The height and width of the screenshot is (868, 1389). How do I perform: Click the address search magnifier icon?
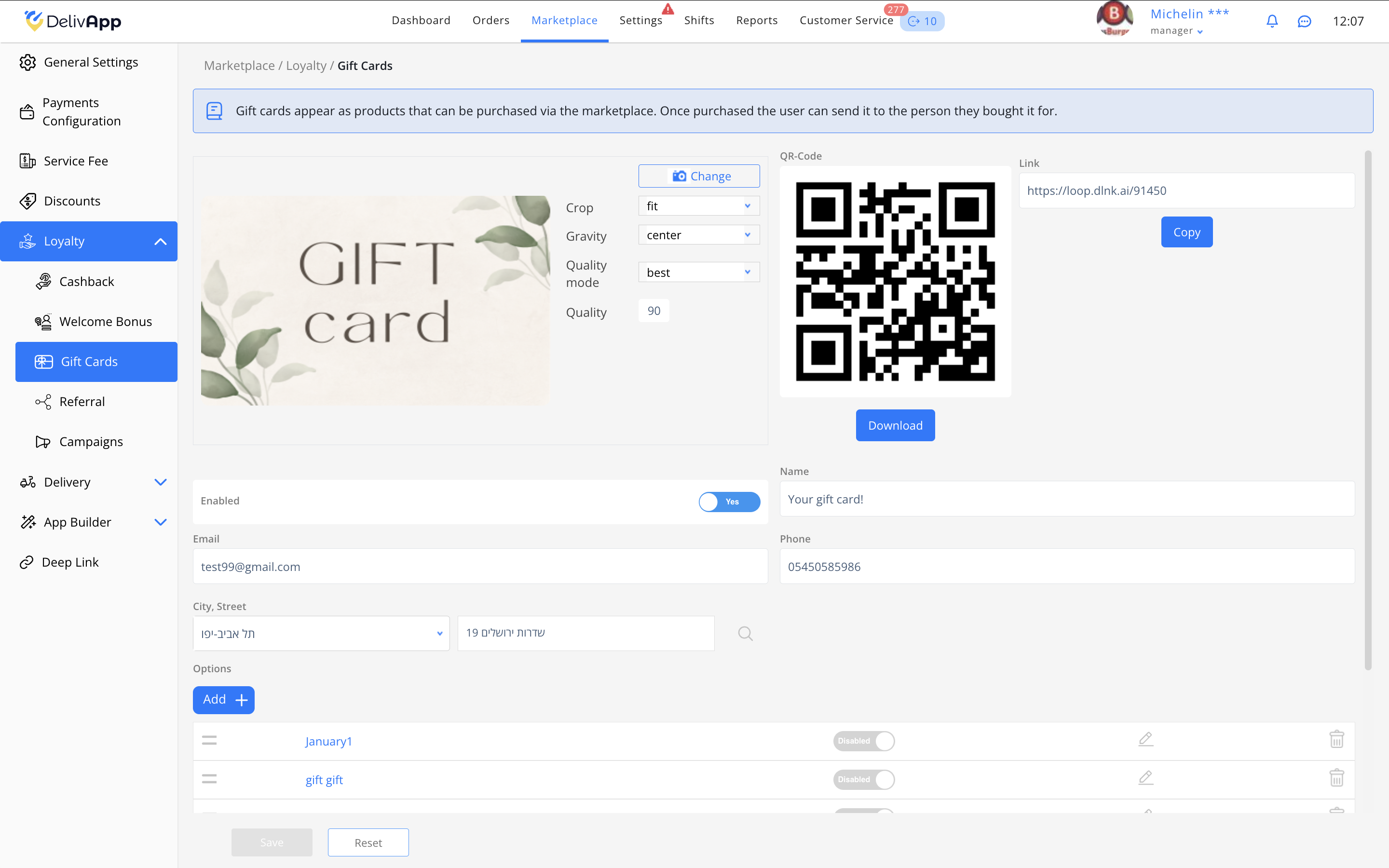pyautogui.click(x=745, y=633)
